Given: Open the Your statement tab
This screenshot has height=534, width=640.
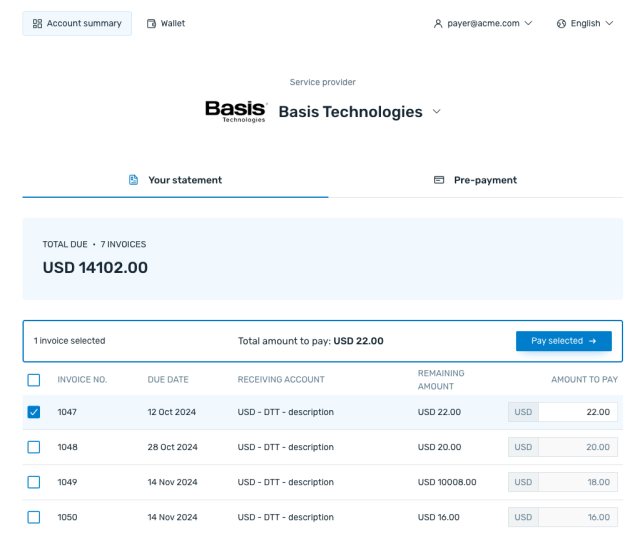Looking at the screenshot, I should (175, 180).
